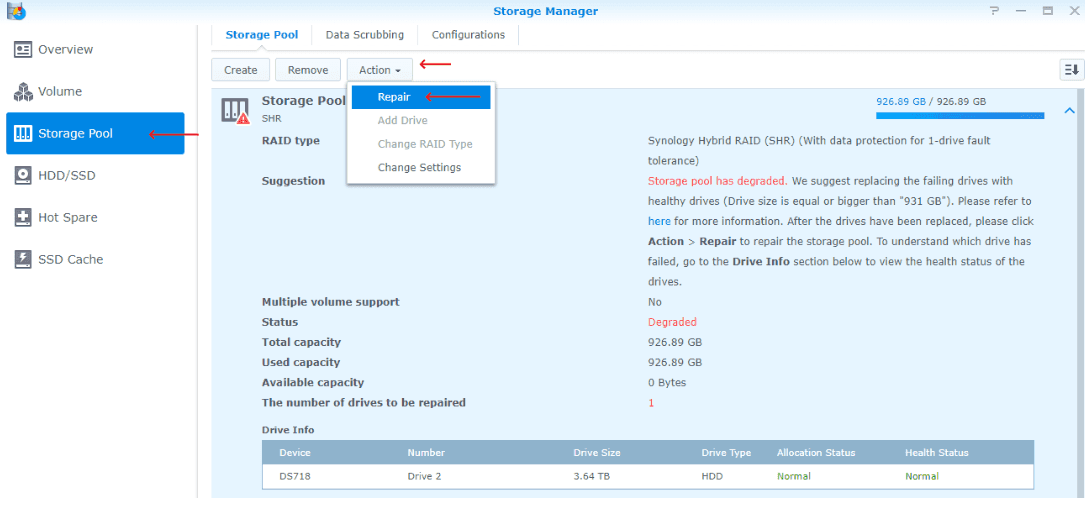Screen dimensions: 1085x505
Task: Click the "926.89 GB / 926.89 GB" usage text
Action: tap(931, 101)
